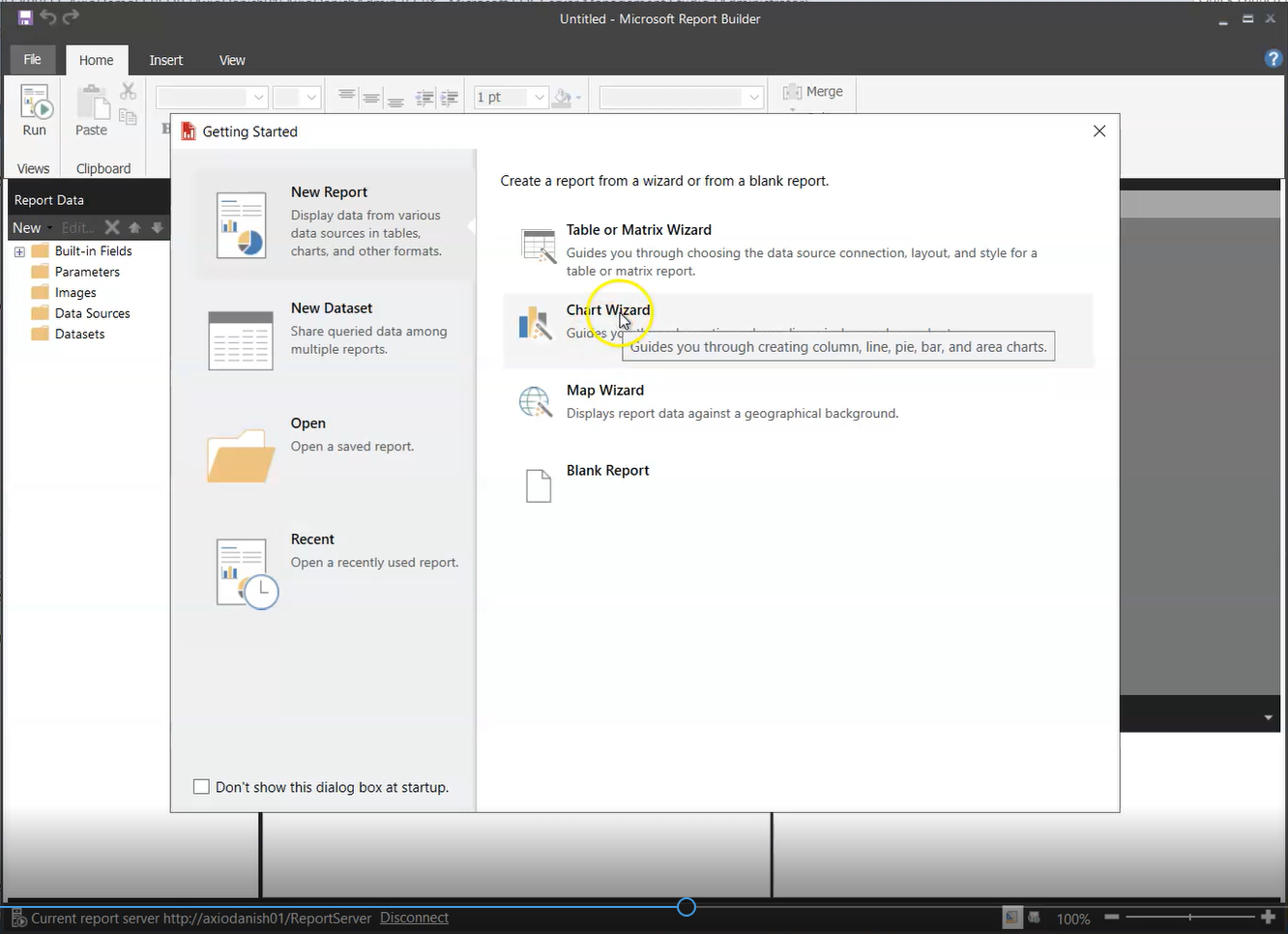The image size is (1288, 934).
Task: Switch to the View ribbon tab
Action: click(232, 60)
